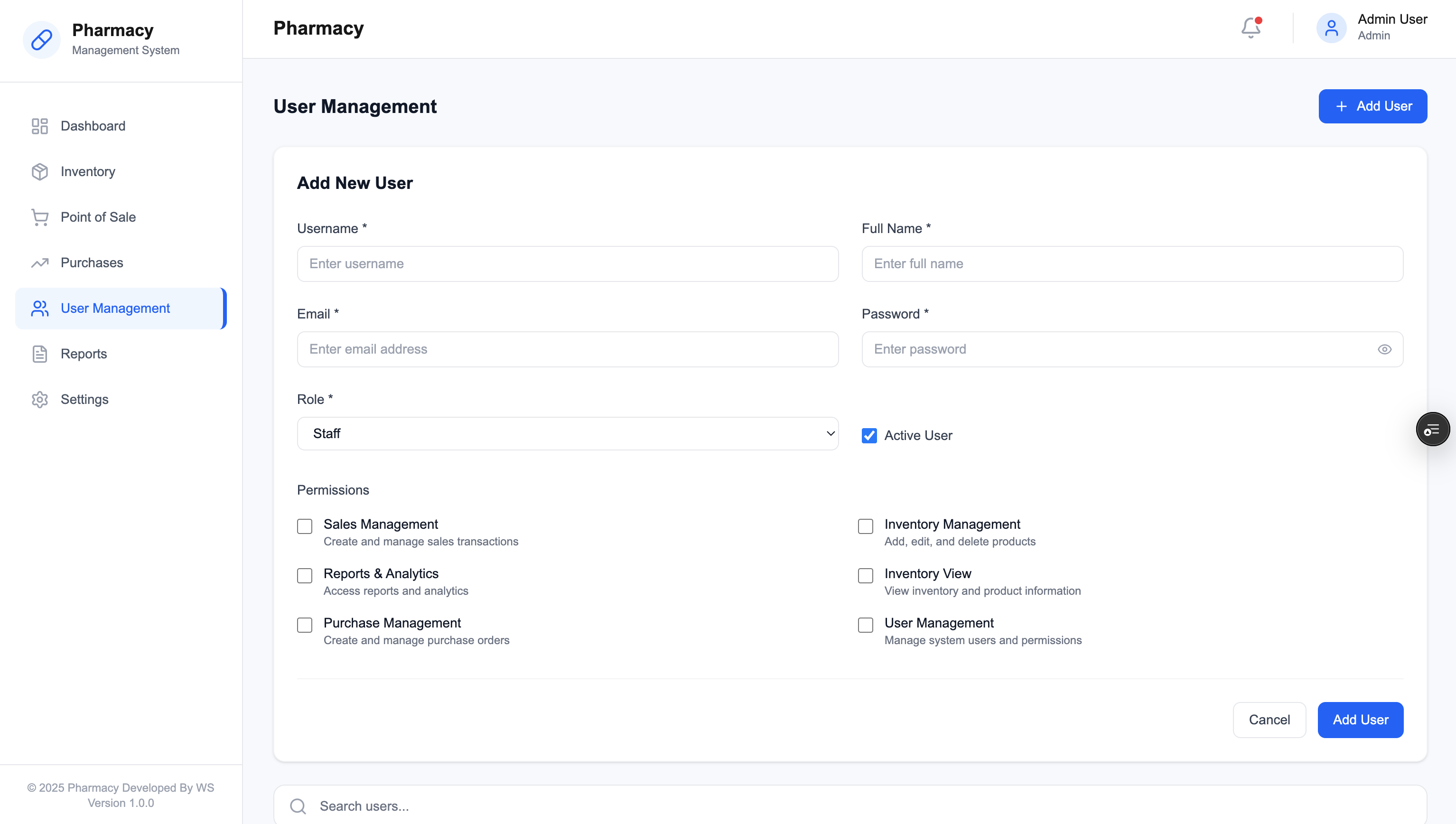Open the Reports menu item

tap(84, 354)
